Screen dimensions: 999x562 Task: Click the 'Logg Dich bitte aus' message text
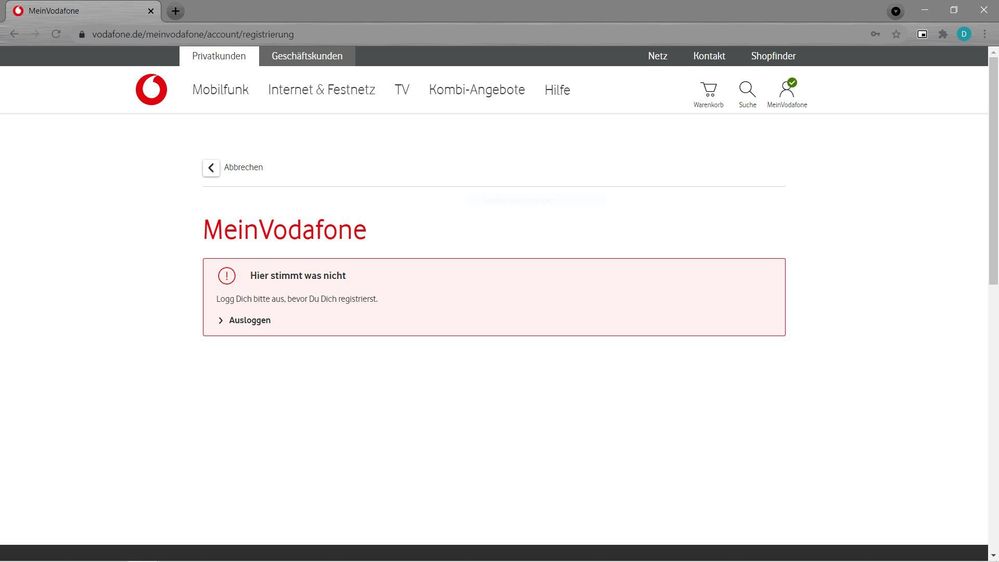[297, 299]
